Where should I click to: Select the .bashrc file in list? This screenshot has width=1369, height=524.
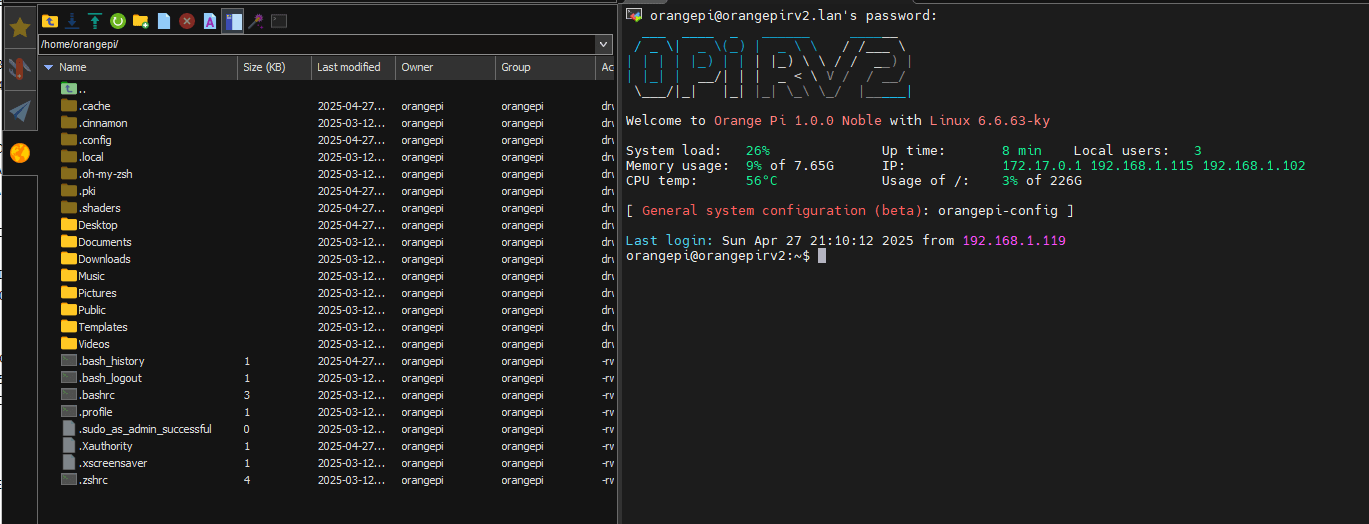point(96,395)
